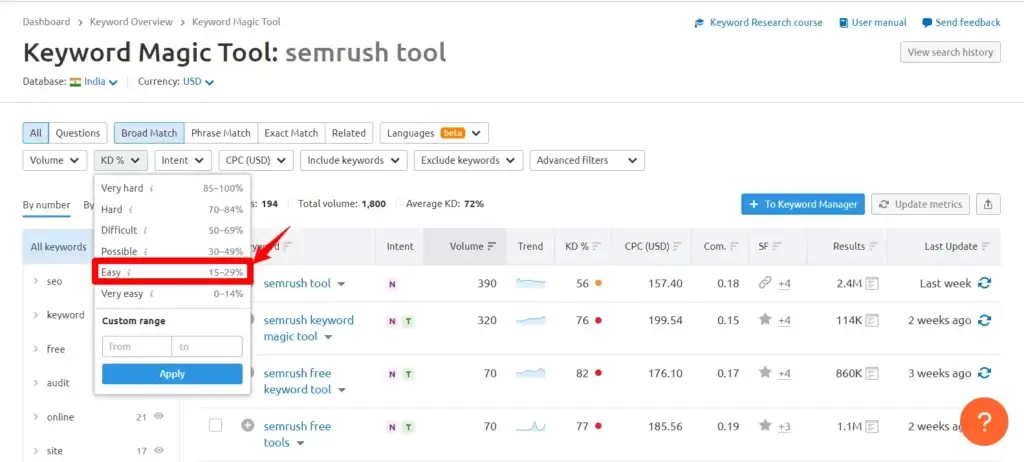The width and height of the screenshot is (1024, 462).
Task: Sort by Last Update column header
Action: (957, 246)
